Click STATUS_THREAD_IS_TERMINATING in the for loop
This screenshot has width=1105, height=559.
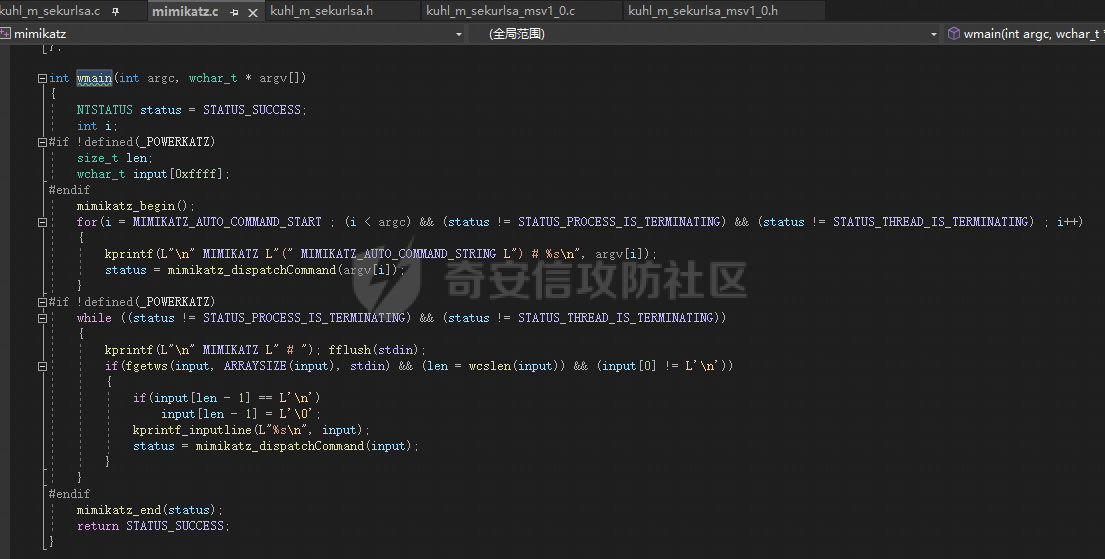(933, 222)
